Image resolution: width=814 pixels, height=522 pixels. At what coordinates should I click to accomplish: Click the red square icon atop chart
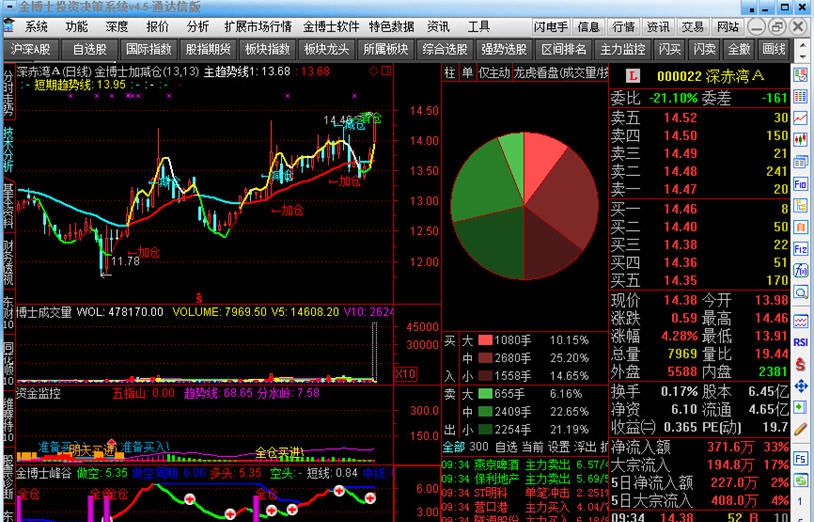386,71
